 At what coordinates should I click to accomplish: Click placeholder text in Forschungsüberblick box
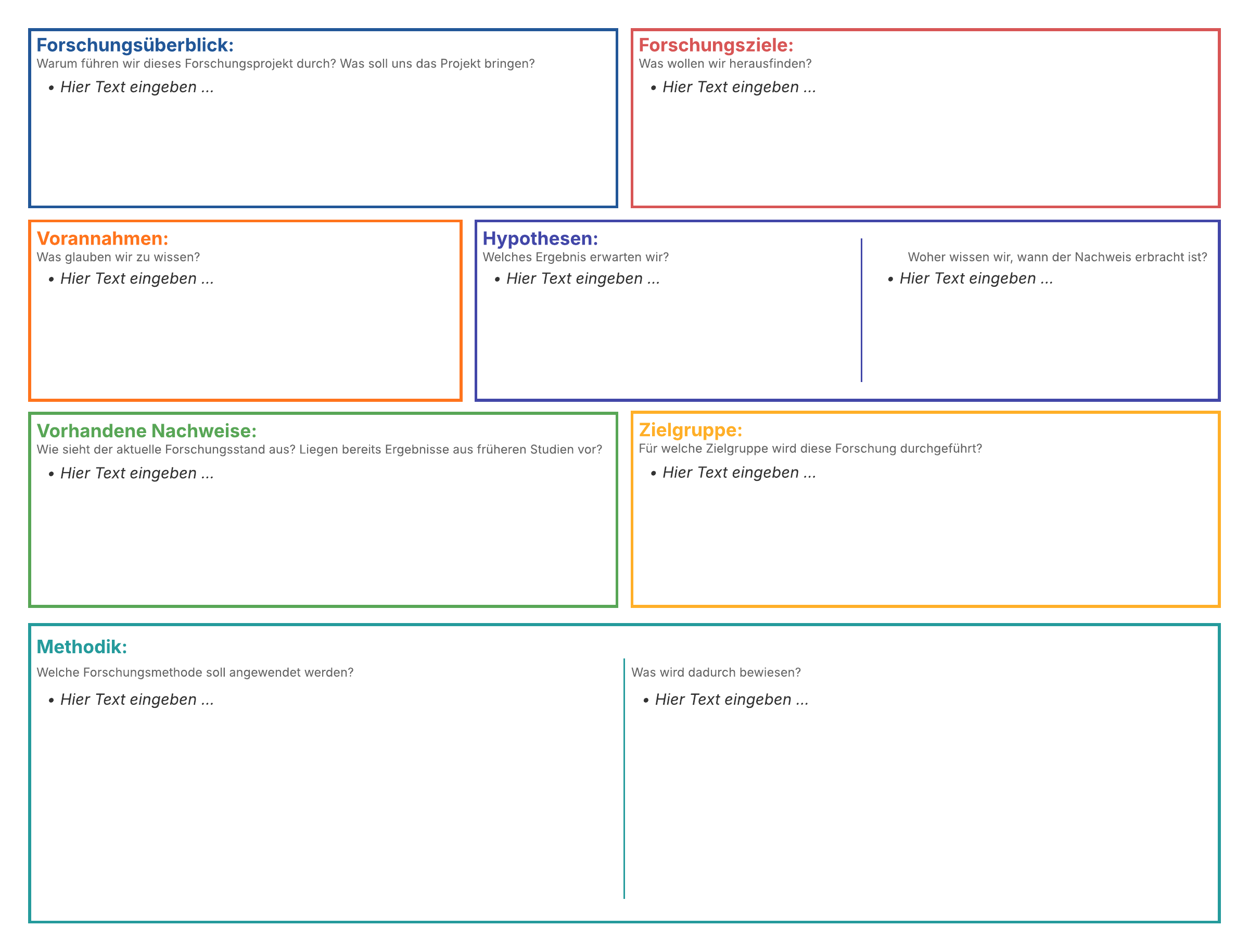click(136, 87)
